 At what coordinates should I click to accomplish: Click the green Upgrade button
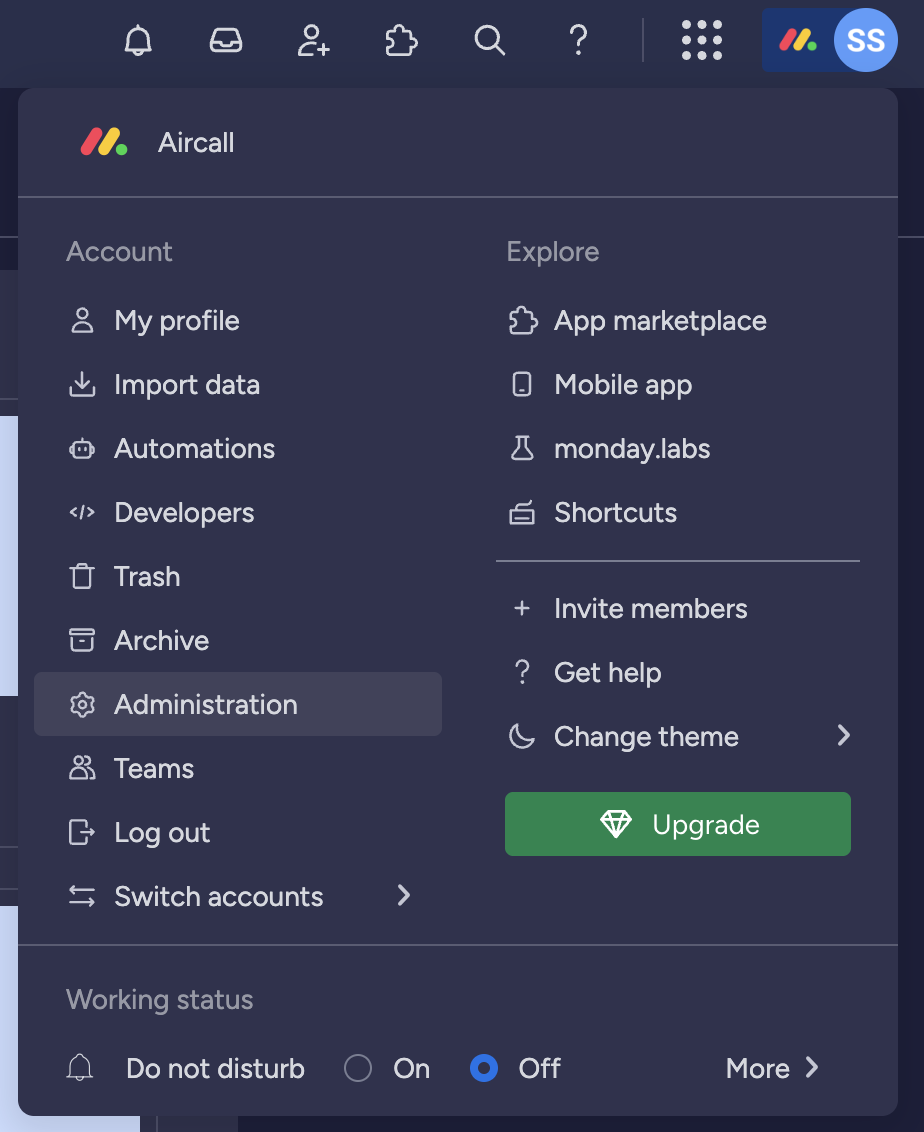point(678,824)
